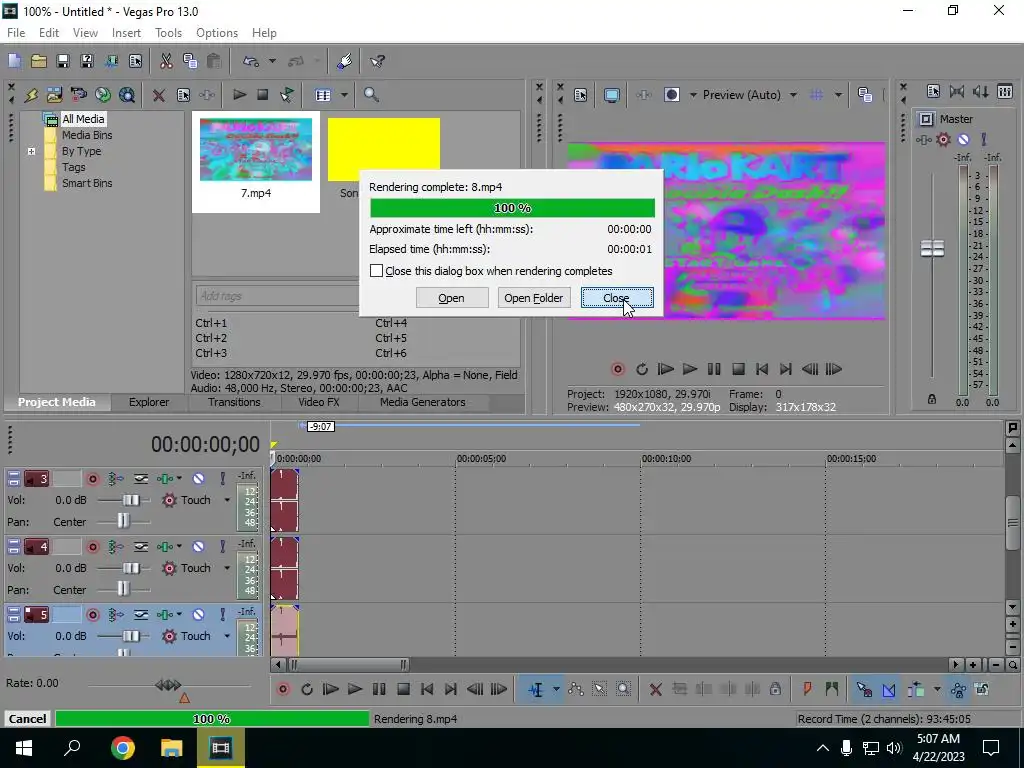Click Split screen view icon in preview toolbar

[x=671, y=95]
